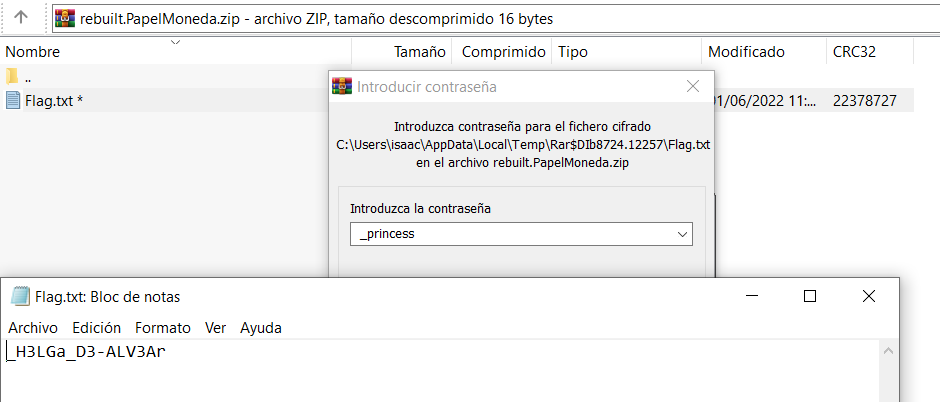Expand the Nombre column sort chevron

pyautogui.click(x=176, y=43)
